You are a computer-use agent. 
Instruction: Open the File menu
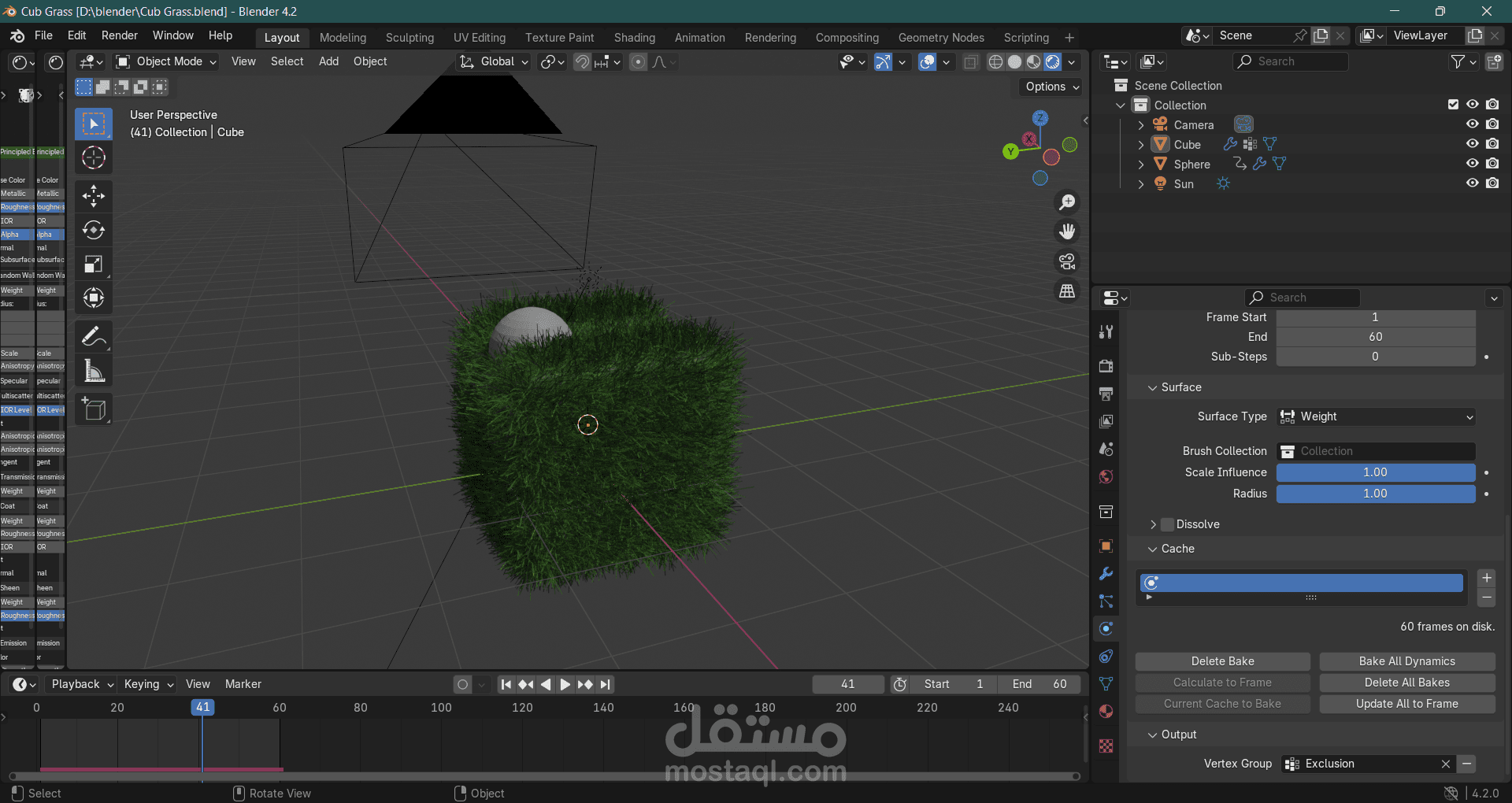pos(43,36)
